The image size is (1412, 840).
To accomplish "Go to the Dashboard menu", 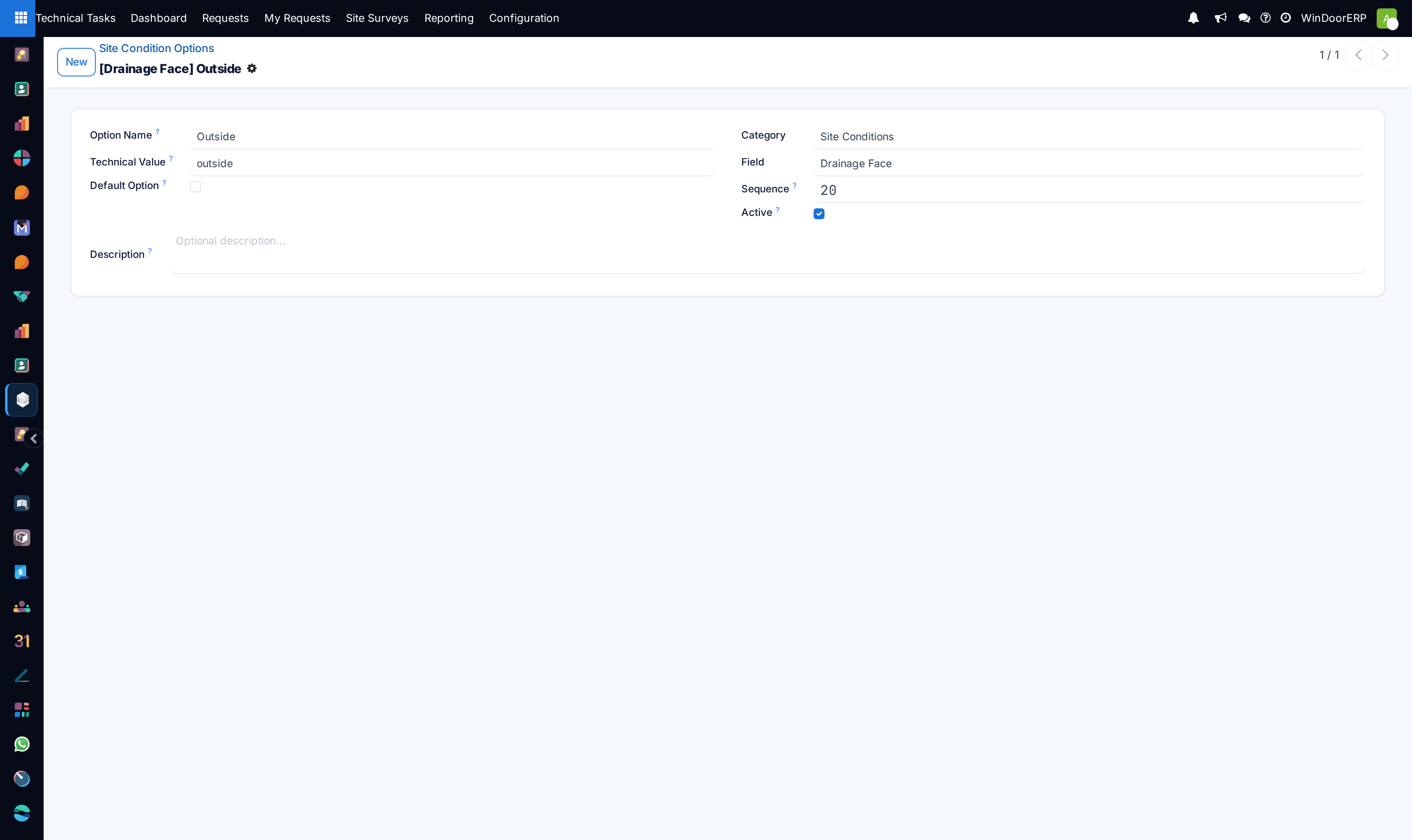I will [x=158, y=18].
